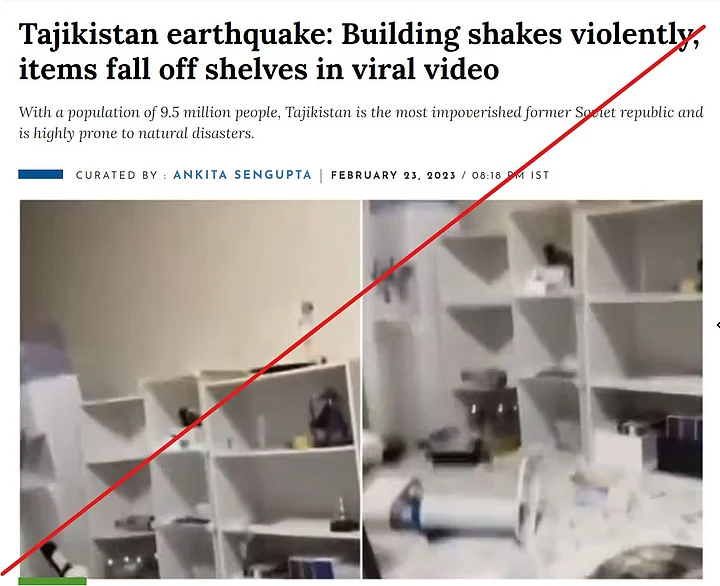This screenshot has height=586, width=720.
Task: Open the left video frame of shaking shelves
Action: pos(190,389)
